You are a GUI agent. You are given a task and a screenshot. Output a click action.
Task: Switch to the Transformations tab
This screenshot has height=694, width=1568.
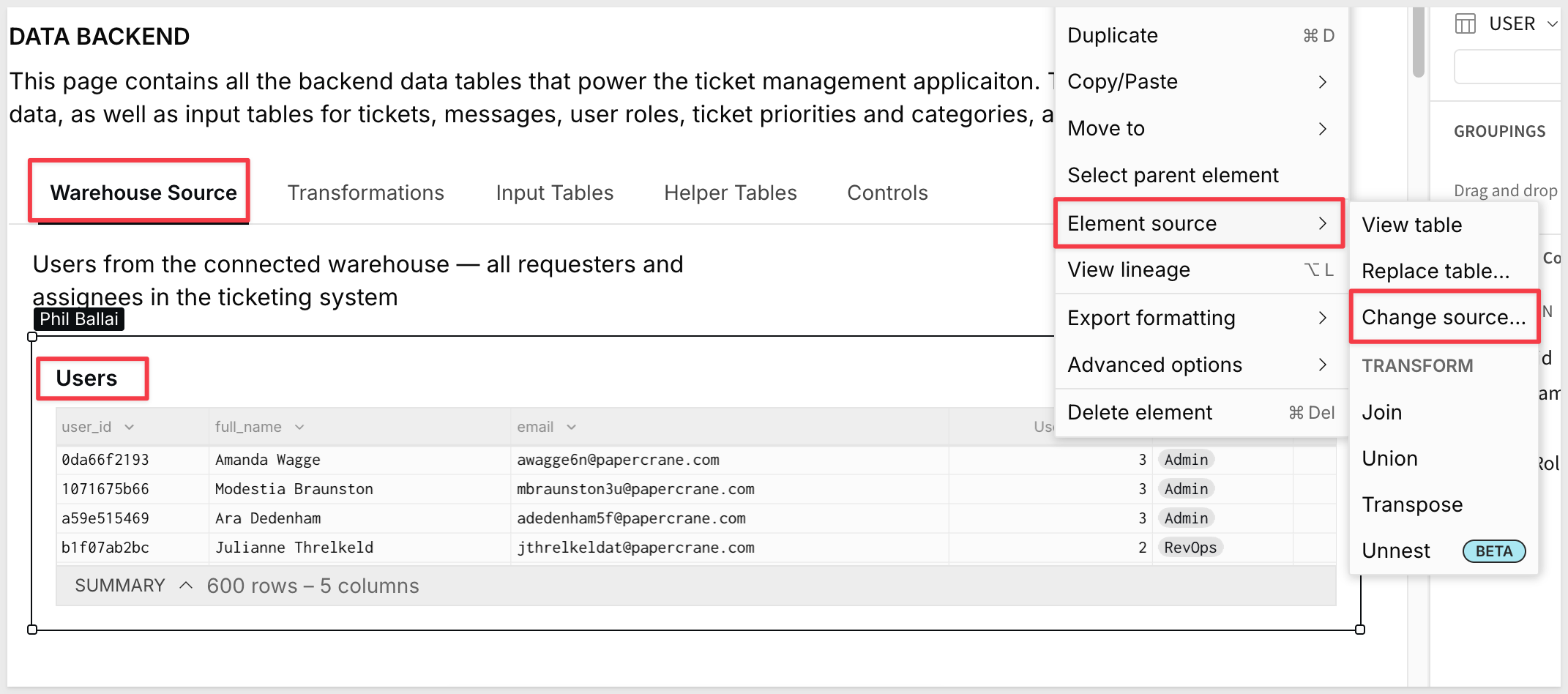366,193
